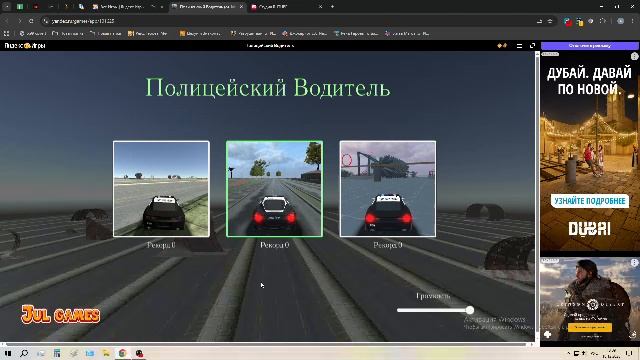Image resolution: width=640 pixels, height=360 pixels.
Task: Click the horizontal page scrollbar
Action: point(266,345)
